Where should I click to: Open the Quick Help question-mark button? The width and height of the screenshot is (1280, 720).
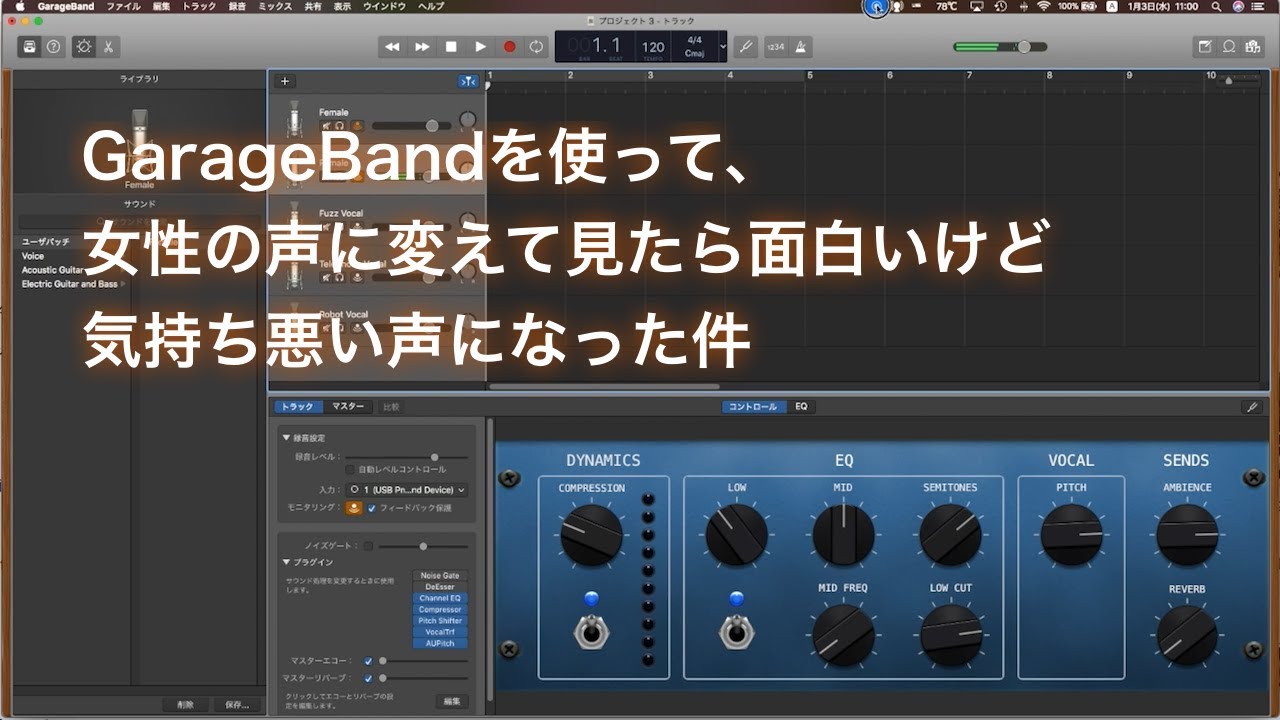click(x=53, y=46)
